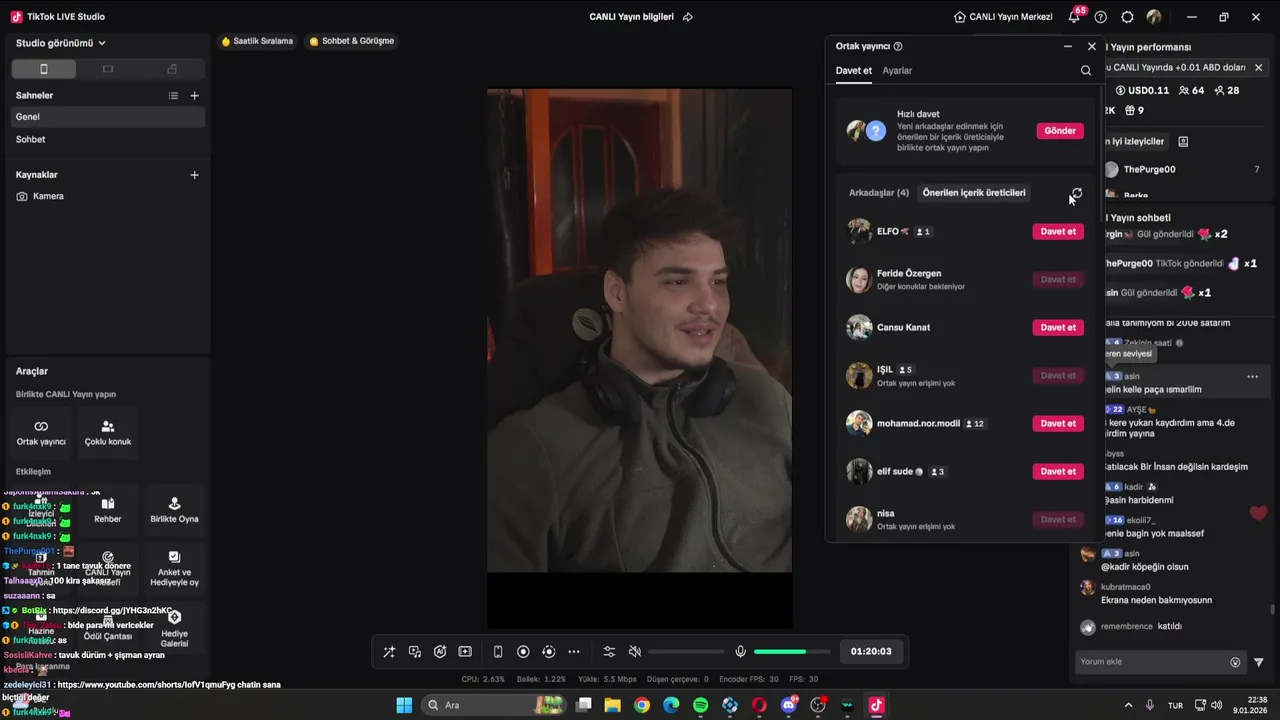Refresh the suggested creators list
Image resolution: width=1280 pixels, height=720 pixels.
click(1077, 193)
